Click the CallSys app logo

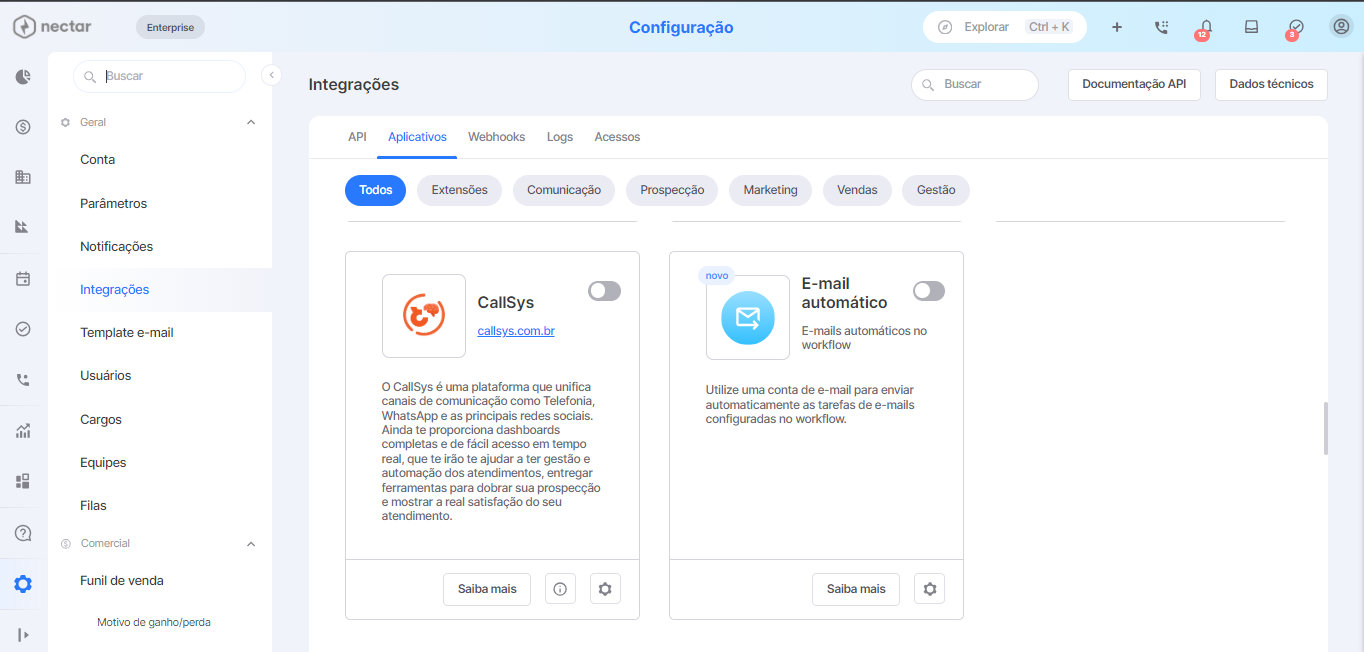pos(424,316)
